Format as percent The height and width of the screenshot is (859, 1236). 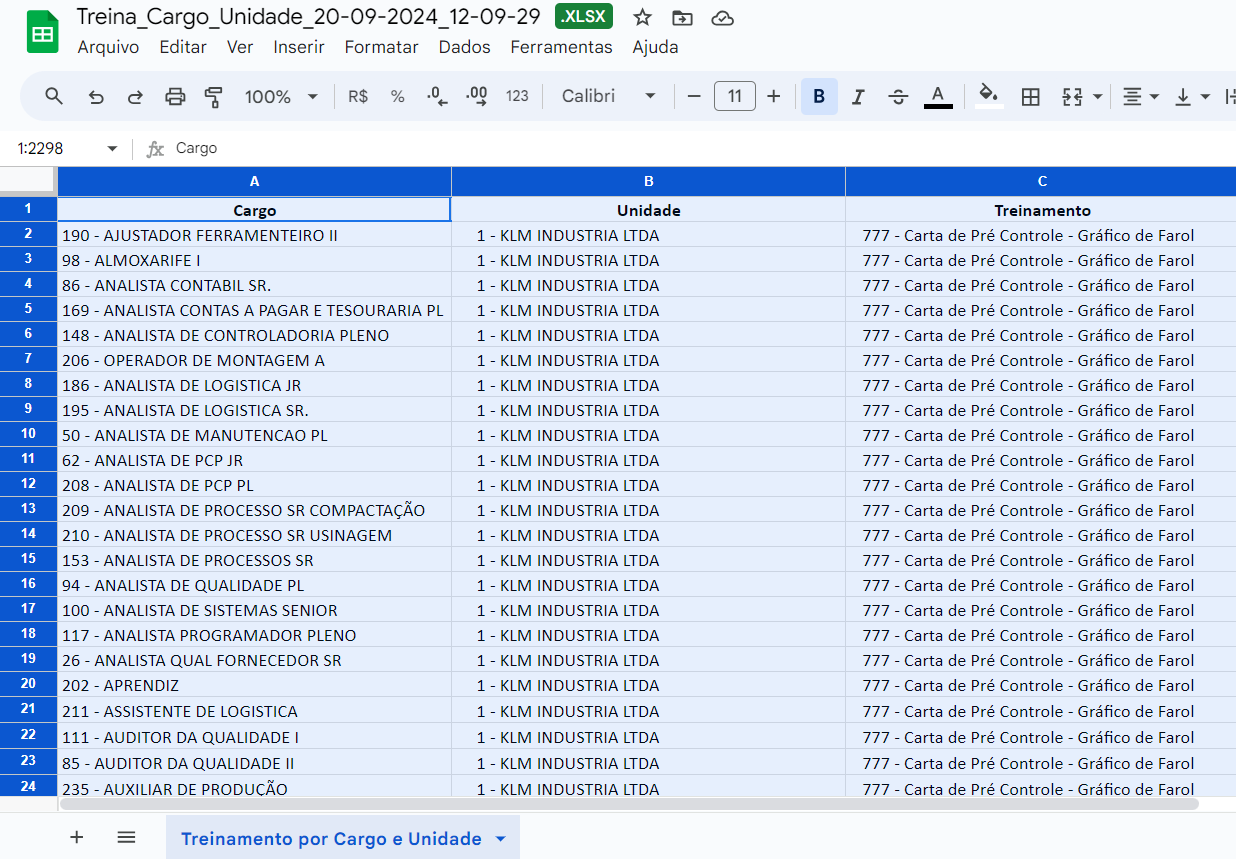(x=398, y=96)
